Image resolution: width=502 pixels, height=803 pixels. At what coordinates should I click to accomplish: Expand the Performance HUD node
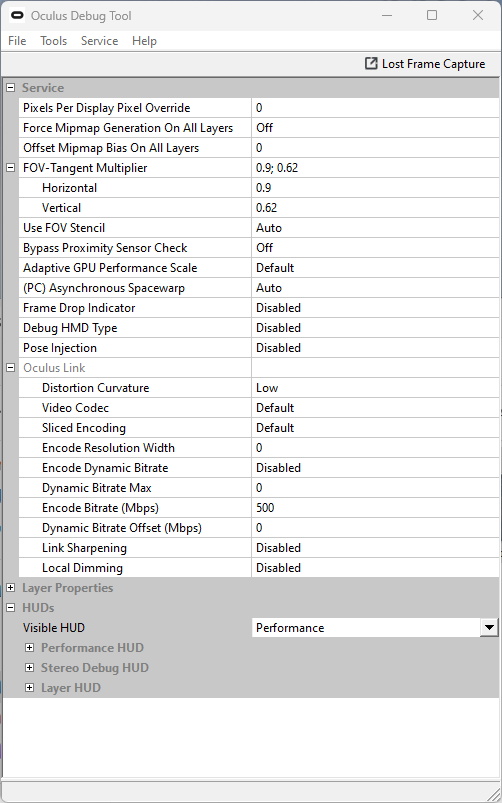click(x=30, y=648)
